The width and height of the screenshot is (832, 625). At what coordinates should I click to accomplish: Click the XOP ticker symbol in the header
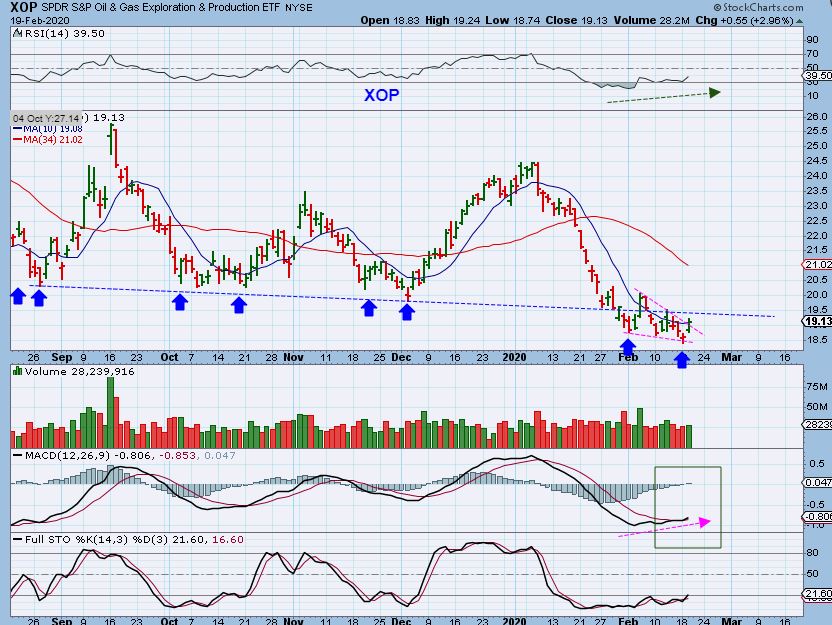click(x=23, y=7)
